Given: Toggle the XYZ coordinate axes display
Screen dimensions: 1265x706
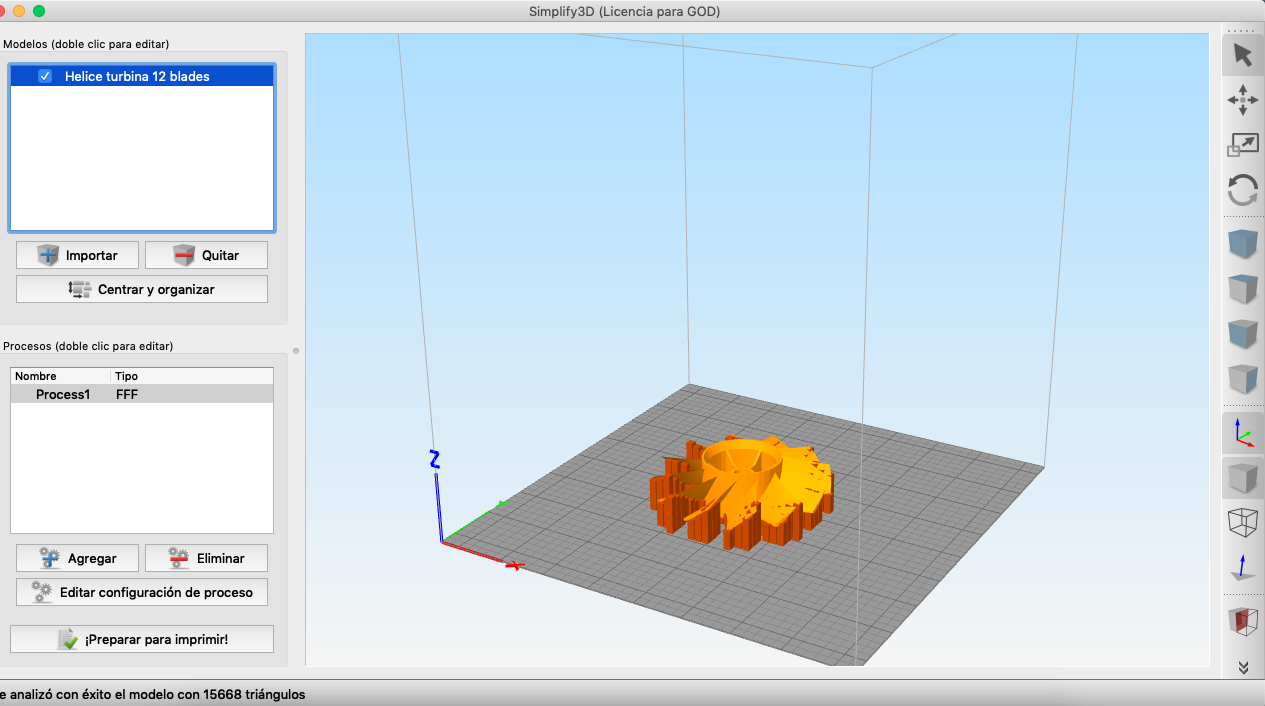Looking at the screenshot, I should pyautogui.click(x=1242, y=433).
